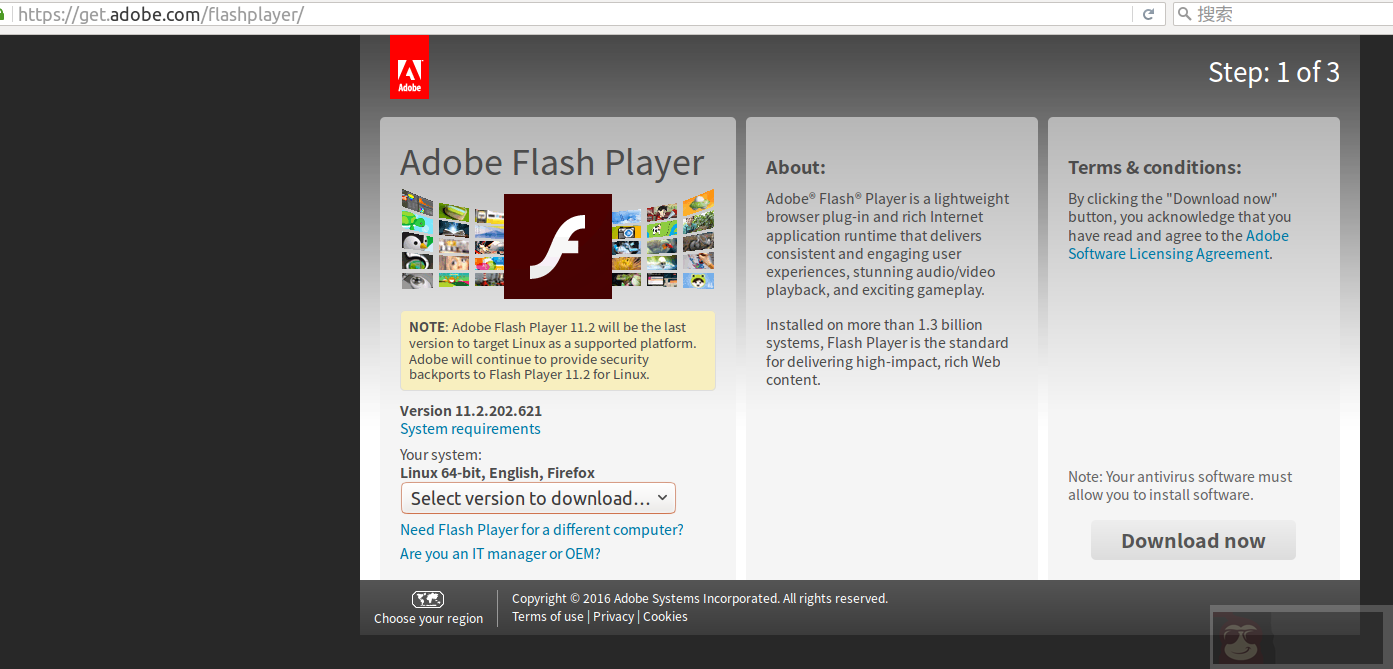
Task: Click Need Flash Player for a different computer?
Action: point(541,529)
